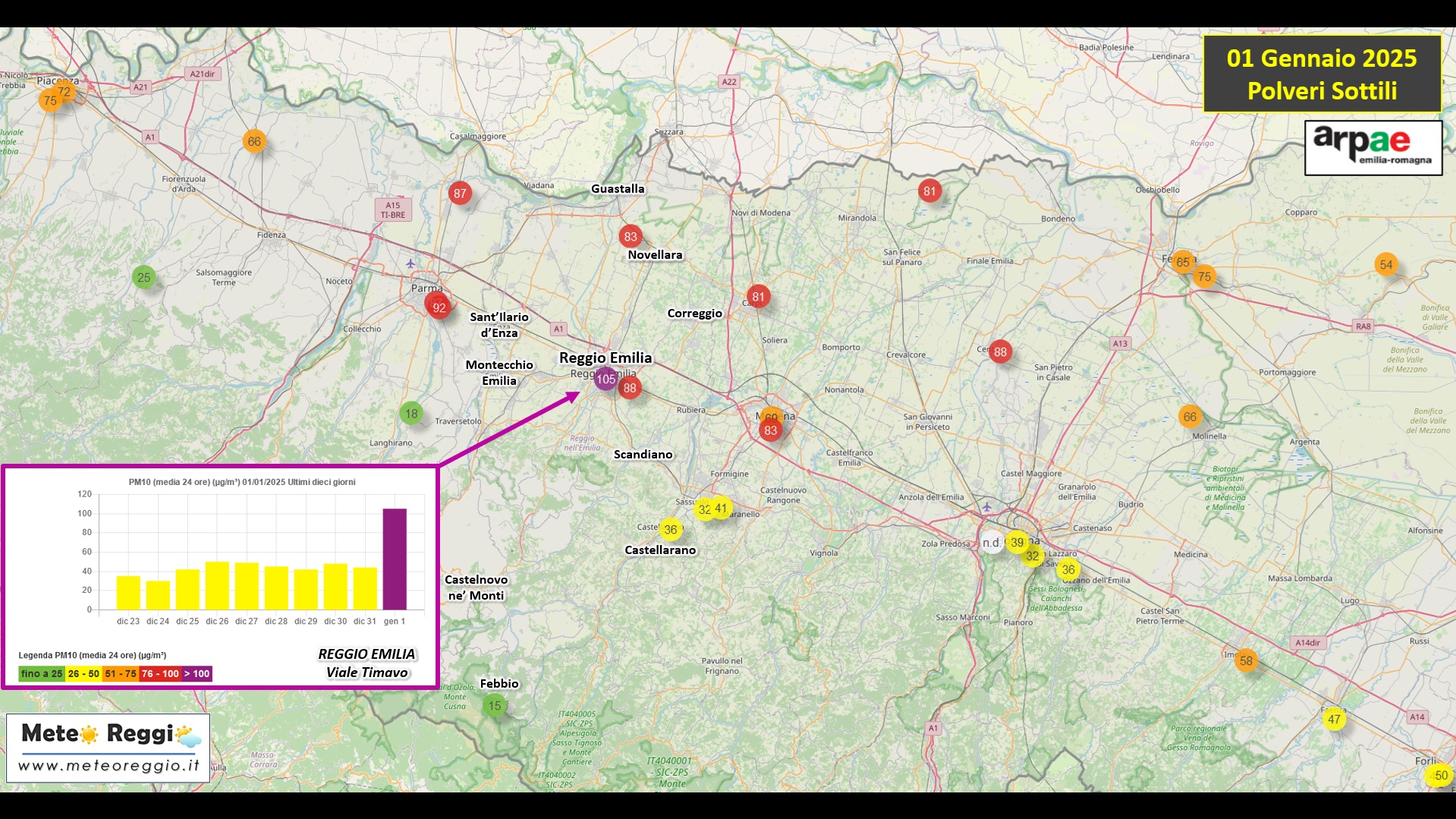Click the green 18 marker near Traversetolo
Viewport: 1456px width, 819px height.
coord(410,414)
